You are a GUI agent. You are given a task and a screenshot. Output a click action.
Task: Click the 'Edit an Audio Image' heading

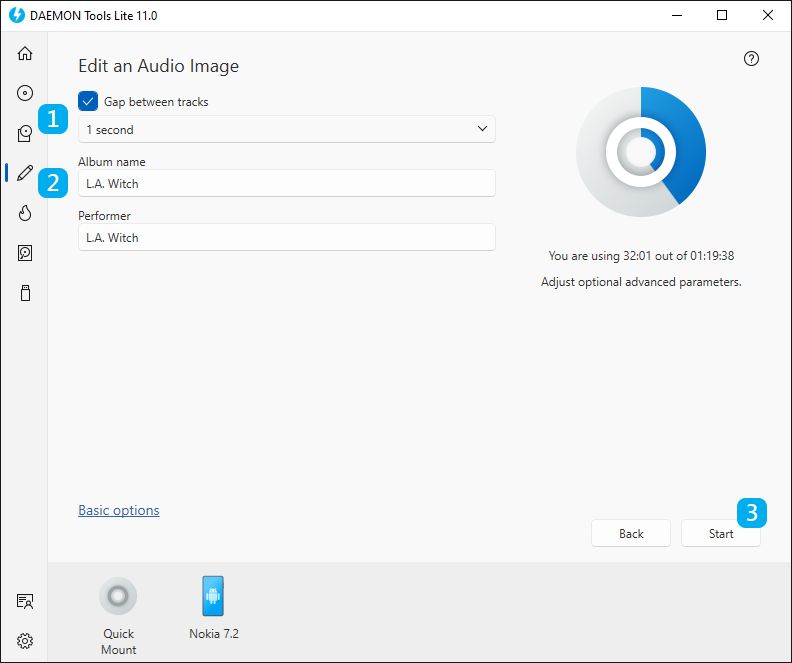tap(159, 66)
